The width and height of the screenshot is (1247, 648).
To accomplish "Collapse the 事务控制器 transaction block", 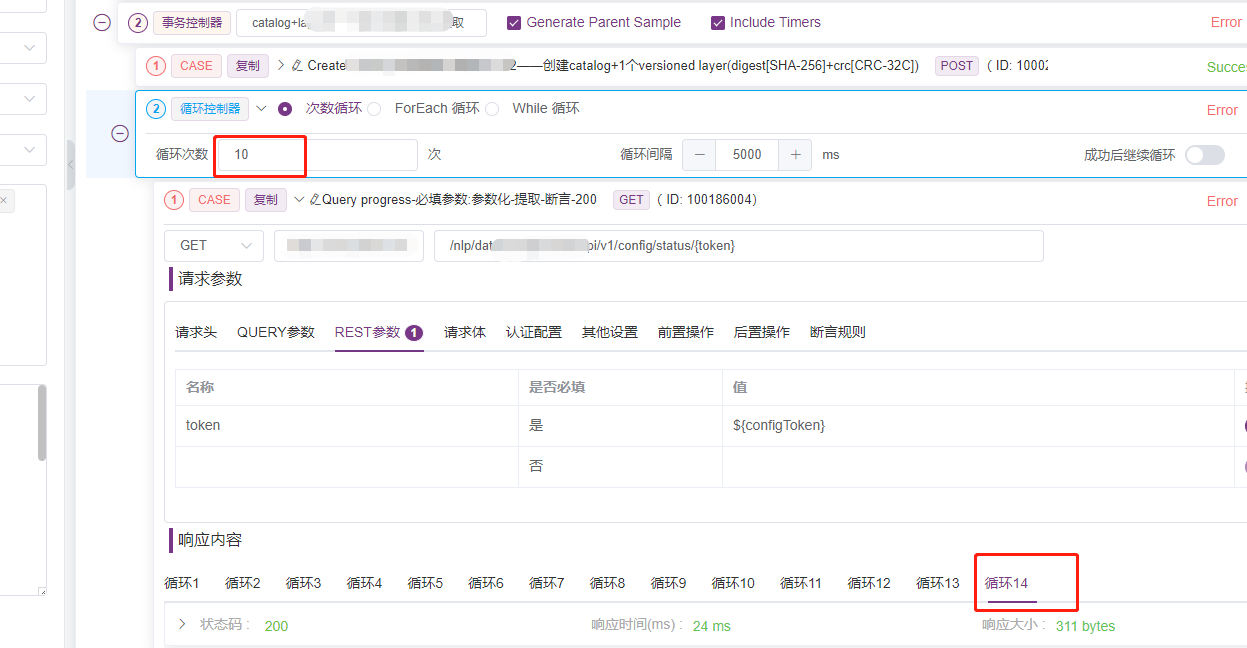I will [101, 22].
